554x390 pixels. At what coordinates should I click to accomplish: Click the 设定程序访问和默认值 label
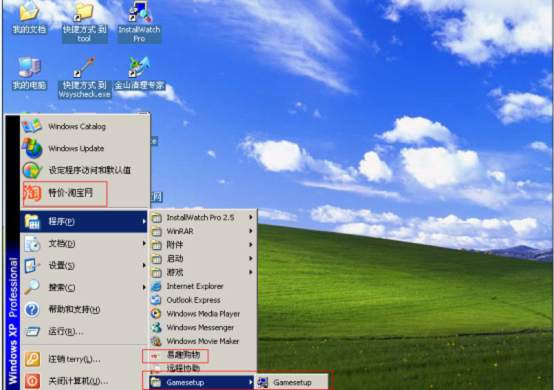coord(89,170)
